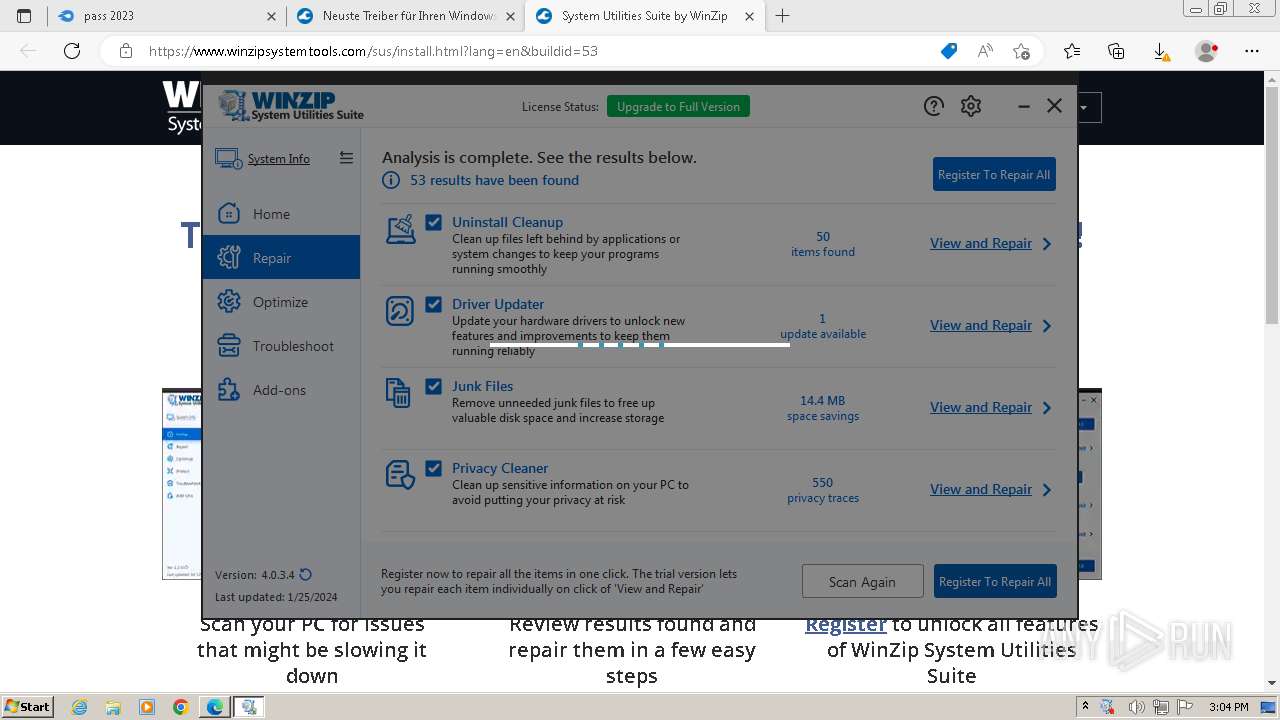
Task: Show hidden tray icons arrow
Action: (x=1086, y=706)
